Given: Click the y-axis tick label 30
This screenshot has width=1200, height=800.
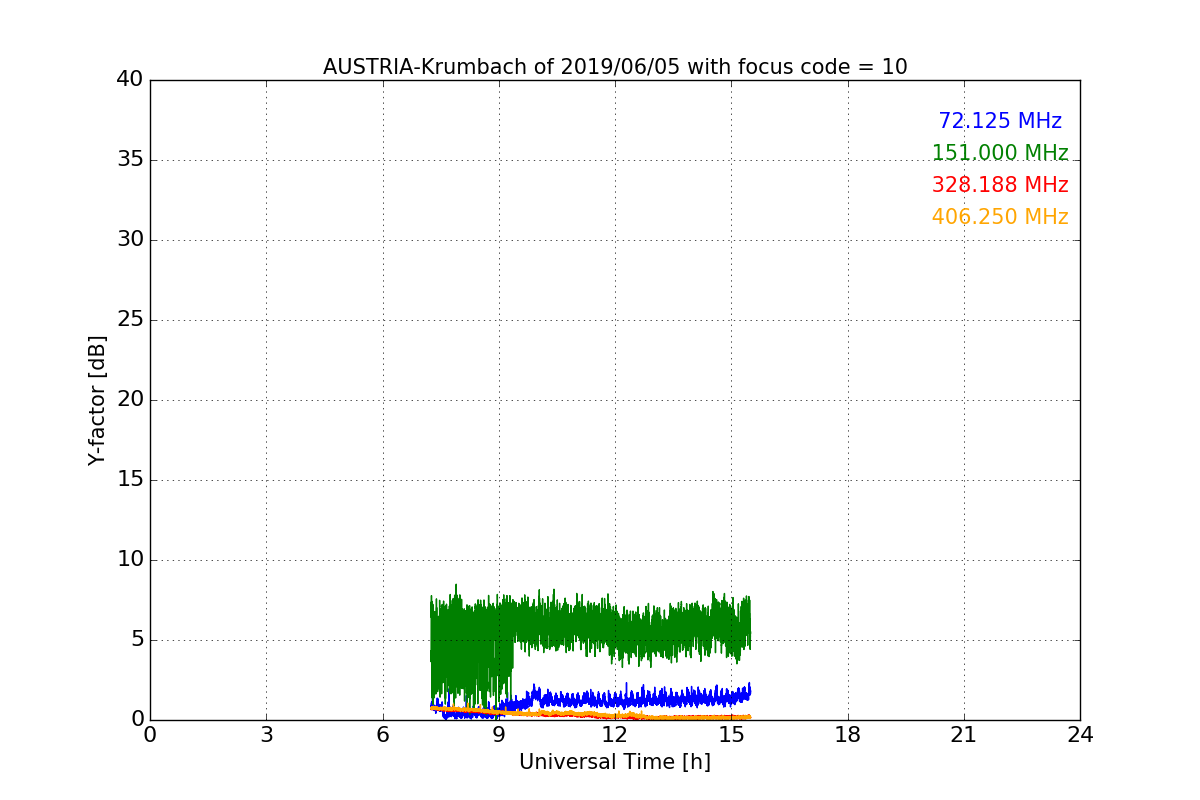Looking at the screenshot, I should coord(130,240).
